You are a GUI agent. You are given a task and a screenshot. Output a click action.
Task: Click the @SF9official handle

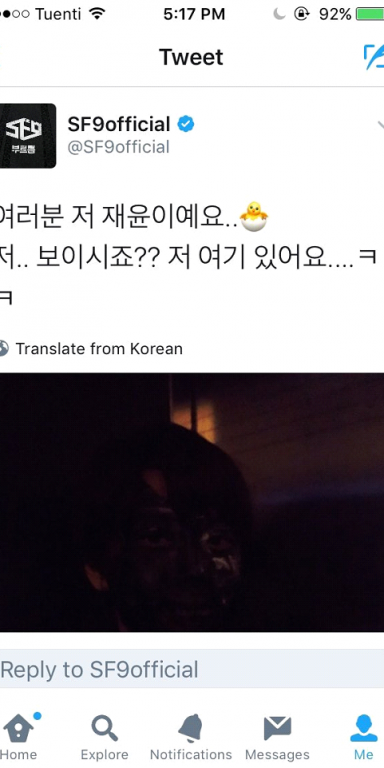[x=119, y=147]
